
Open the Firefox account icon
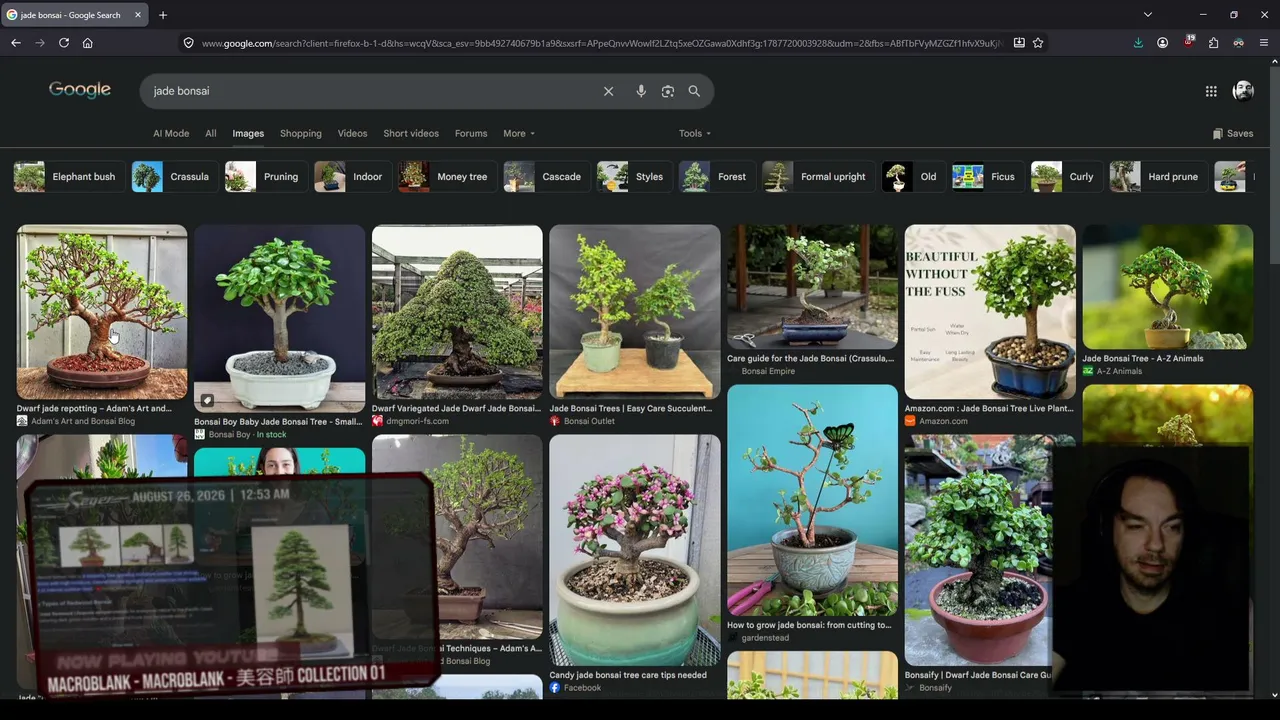click(x=1163, y=43)
